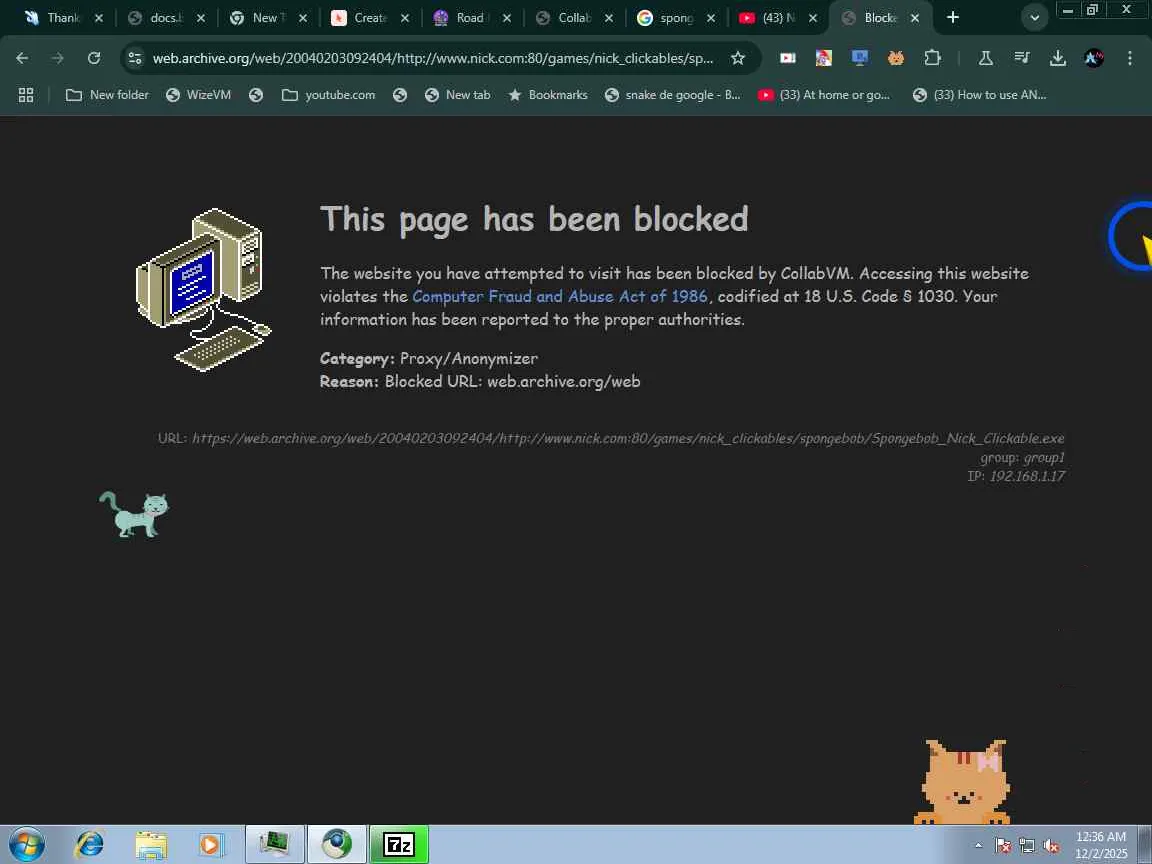Launch Internet Explorer from taskbar
Screen dimensions: 1152x864
(x=90, y=844)
